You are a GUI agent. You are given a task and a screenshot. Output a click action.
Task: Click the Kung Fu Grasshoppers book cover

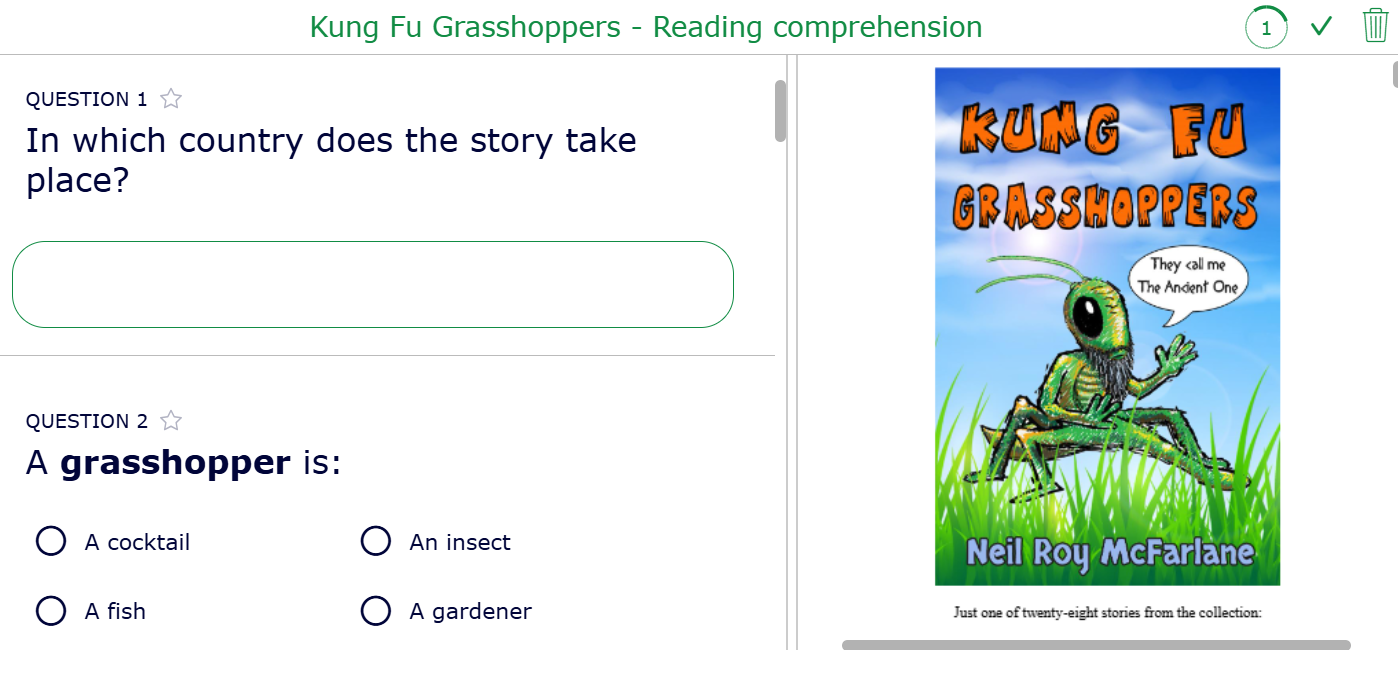coord(1107,400)
